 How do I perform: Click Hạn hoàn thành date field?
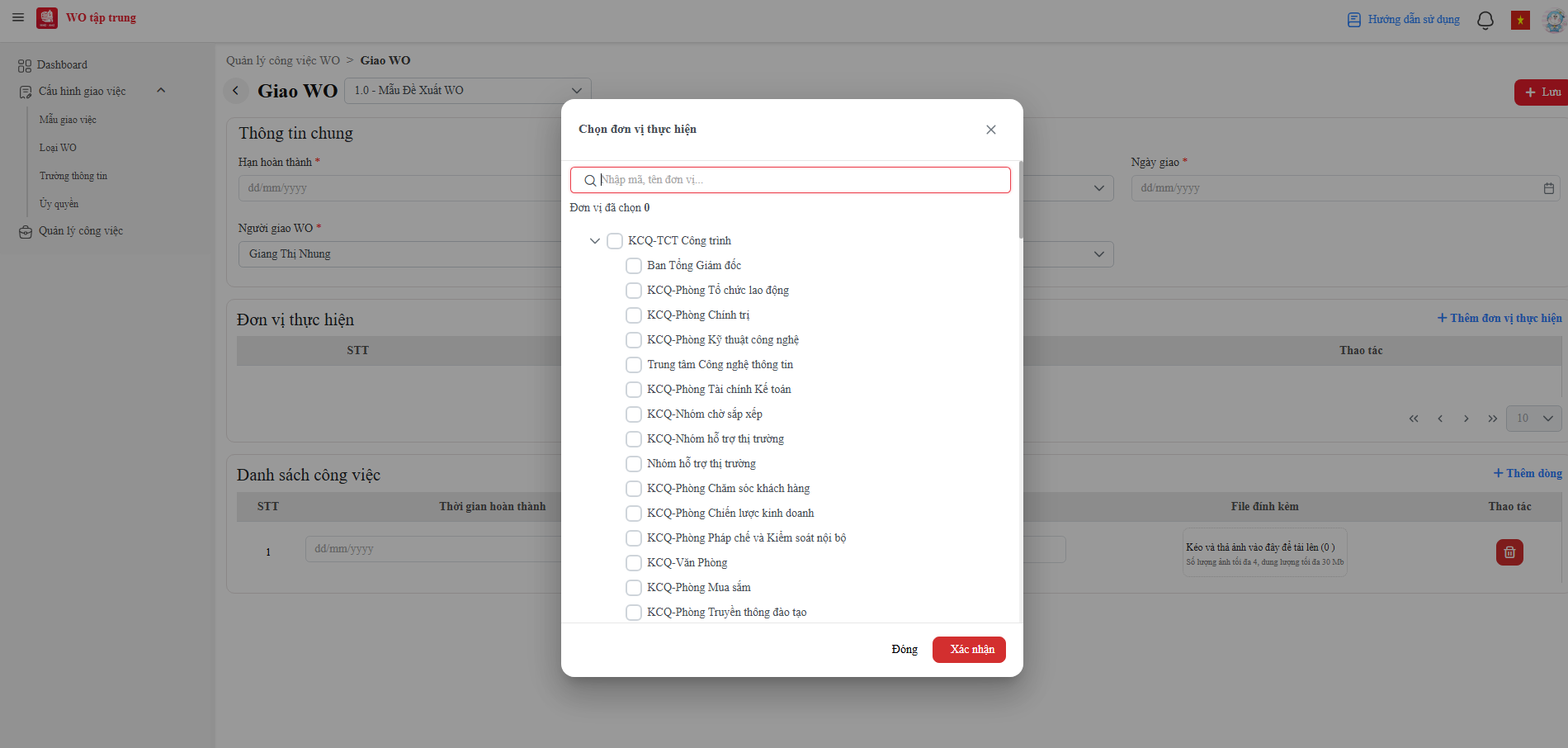click(400, 188)
